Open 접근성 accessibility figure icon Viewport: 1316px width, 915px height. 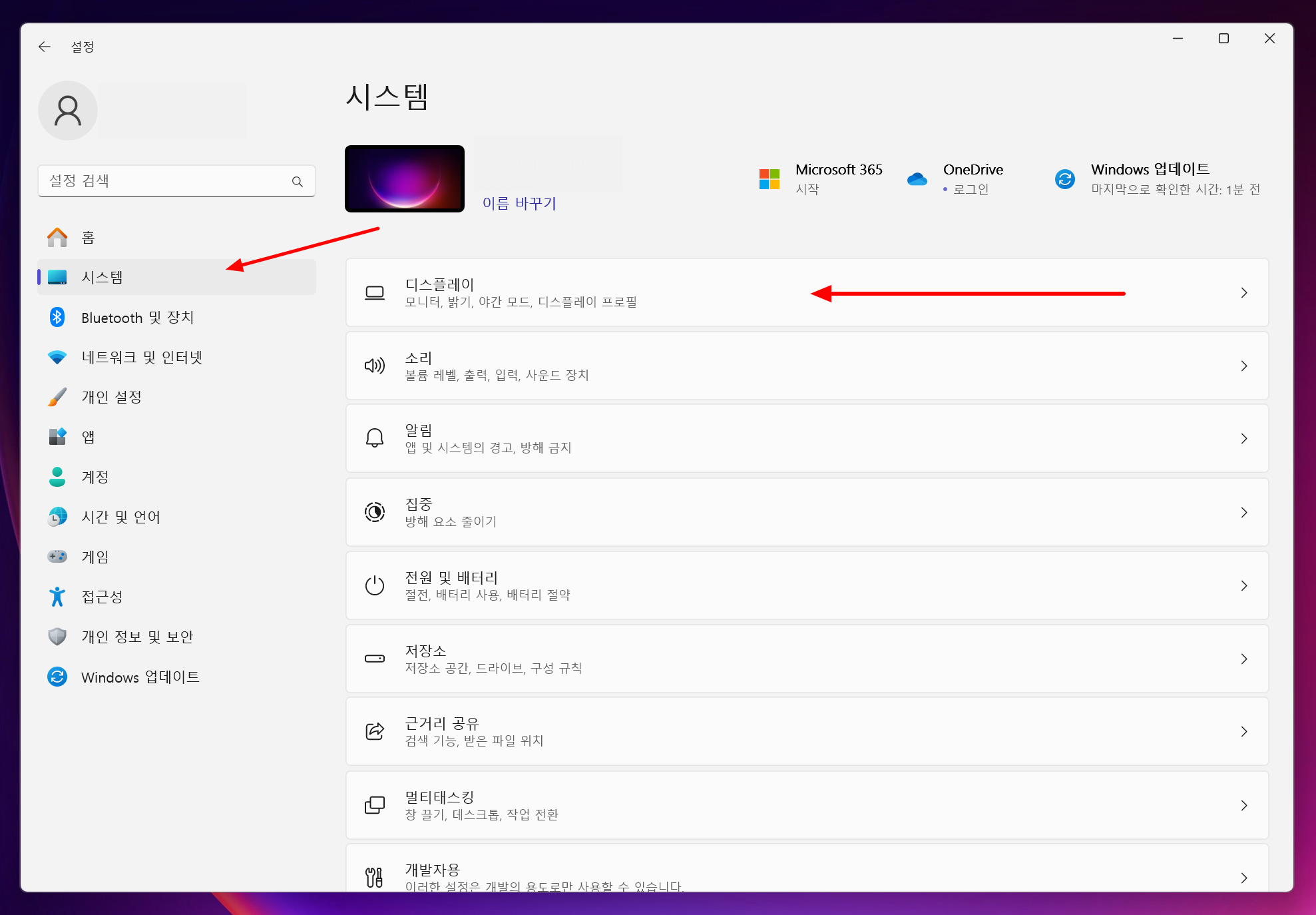(57, 597)
